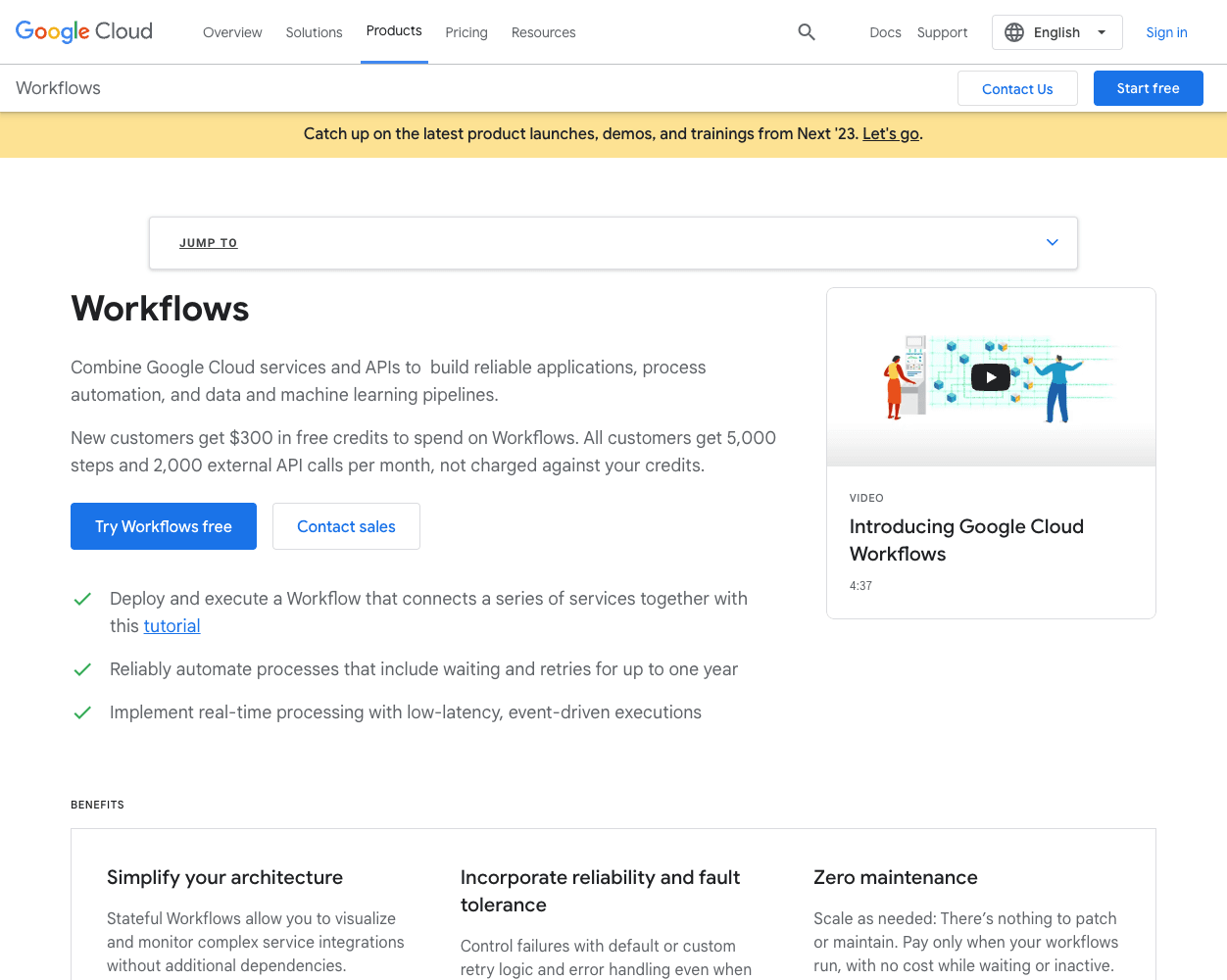The height and width of the screenshot is (980, 1227).
Task: Play the Introducing Workflows video
Action: pyautogui.click(x=990, y=377)
